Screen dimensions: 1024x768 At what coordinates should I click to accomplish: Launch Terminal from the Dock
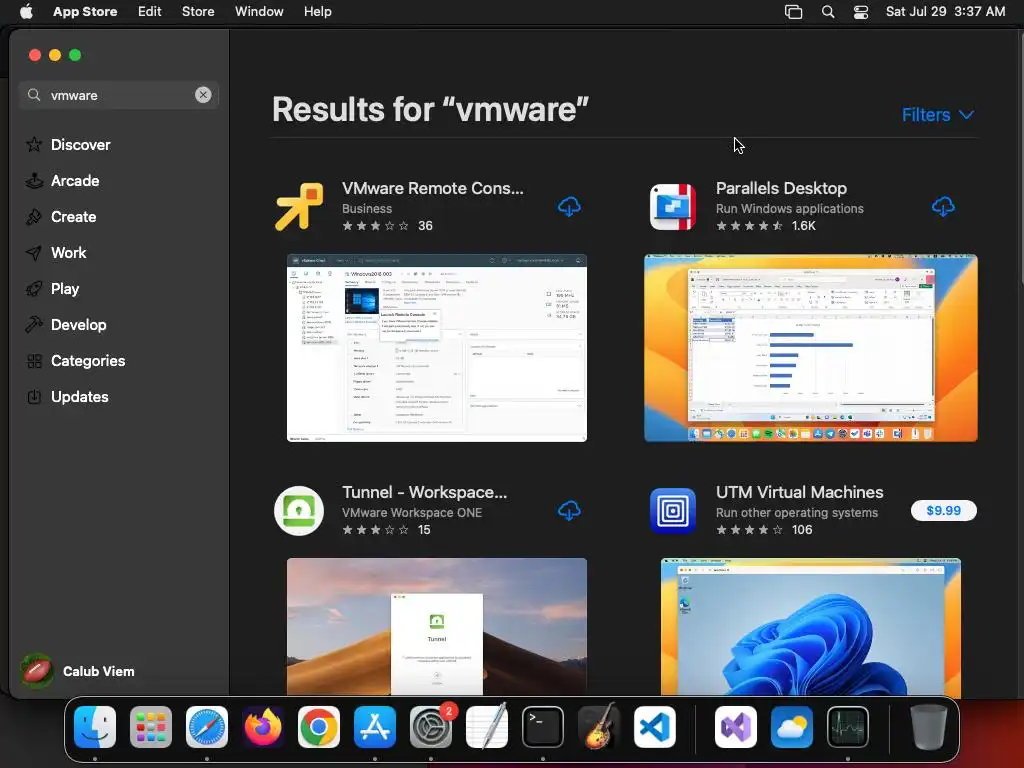coord(543,727)
